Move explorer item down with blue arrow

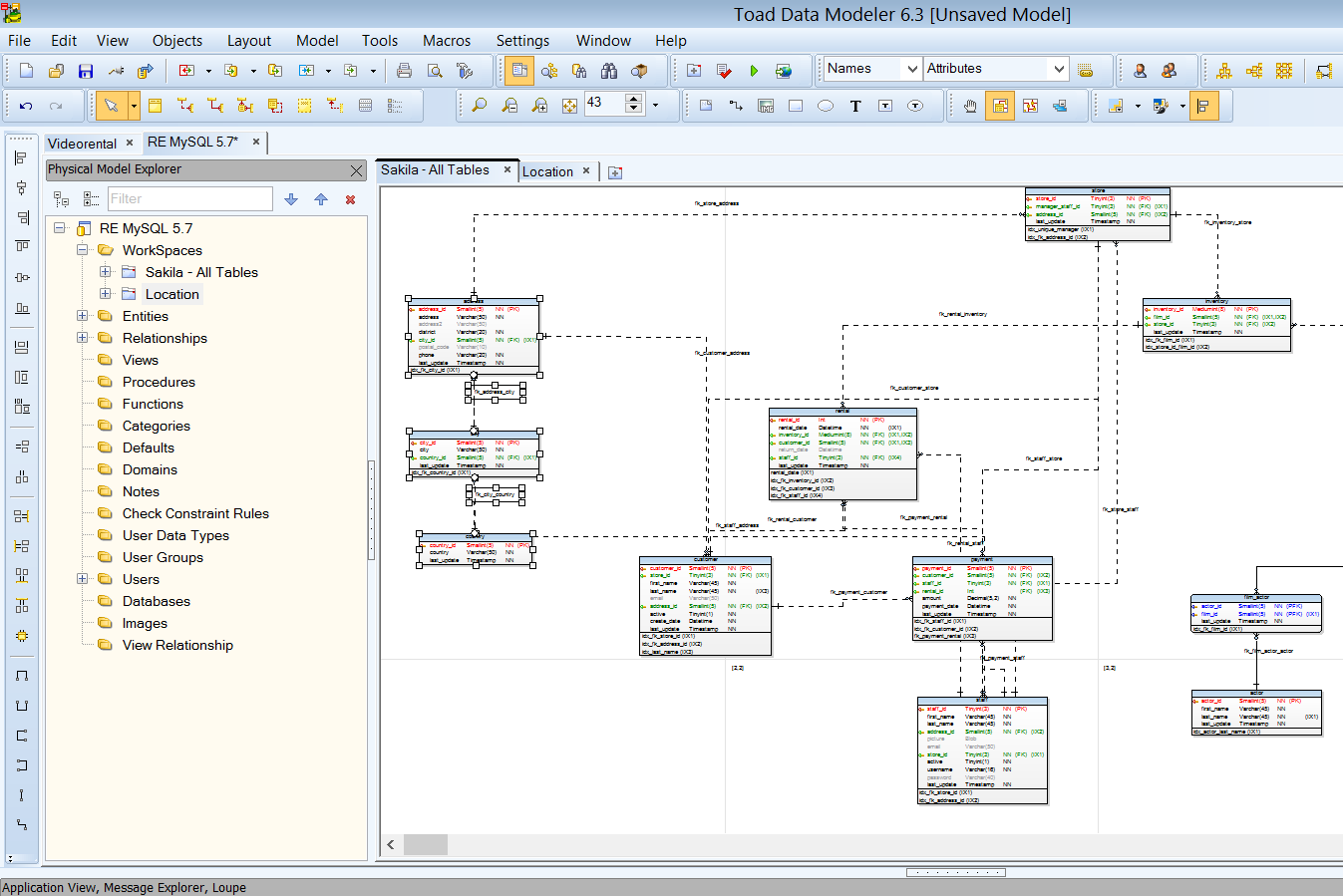(291, 199)
